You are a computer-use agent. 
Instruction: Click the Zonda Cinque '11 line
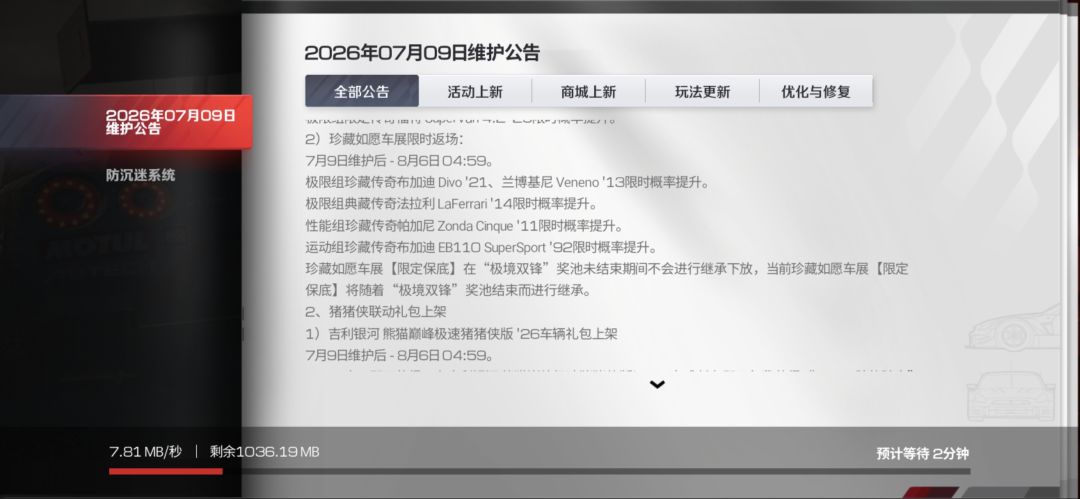[464, 225]
